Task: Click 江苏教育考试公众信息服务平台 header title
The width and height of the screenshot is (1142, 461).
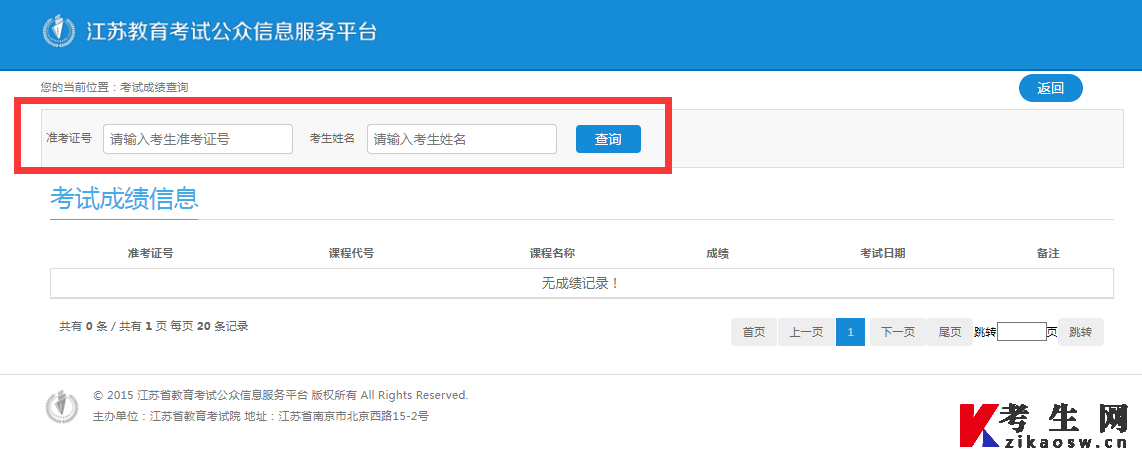Action: [x=232, y=32]
